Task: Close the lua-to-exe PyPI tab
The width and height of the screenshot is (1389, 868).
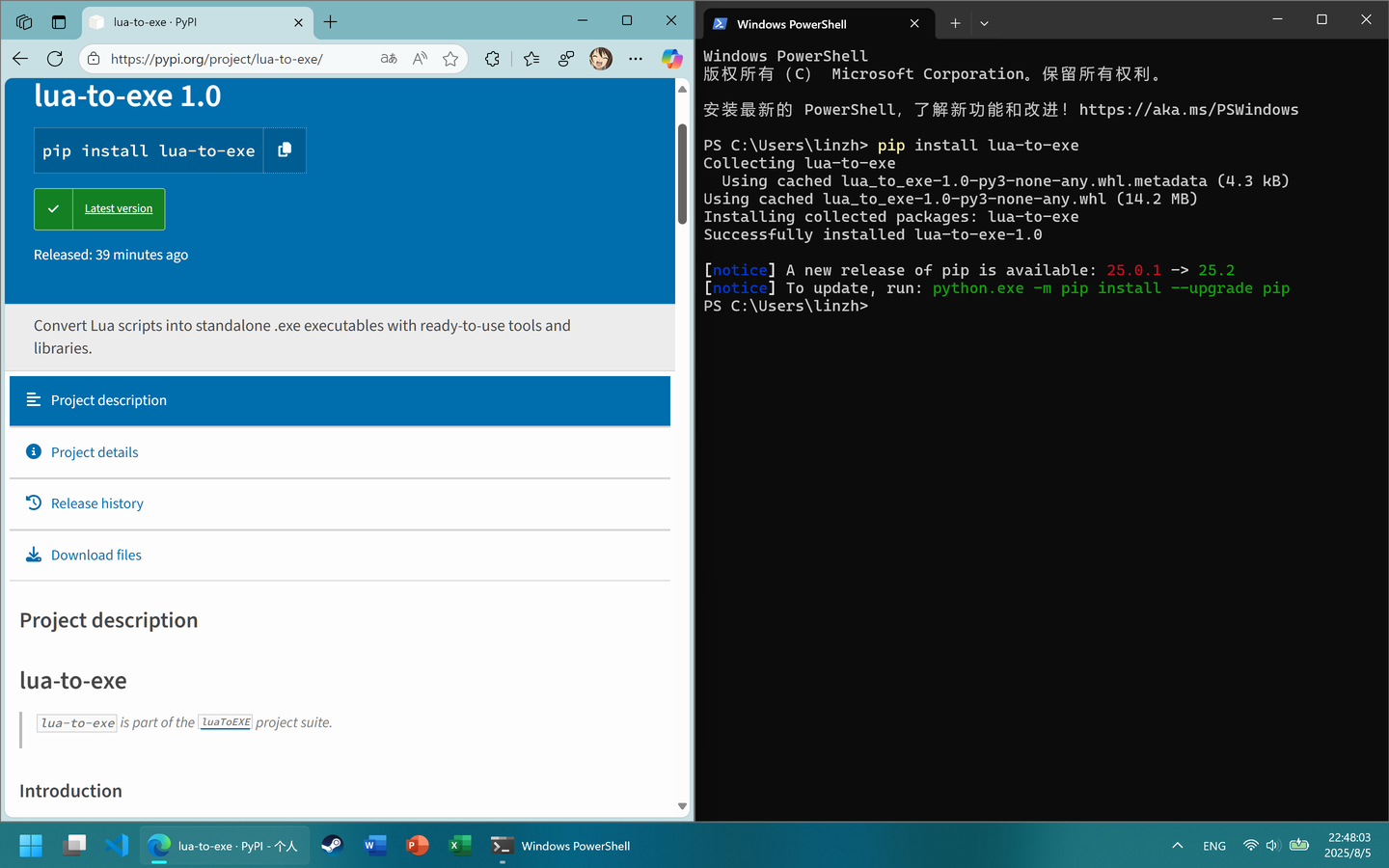Action: (298, 22)
